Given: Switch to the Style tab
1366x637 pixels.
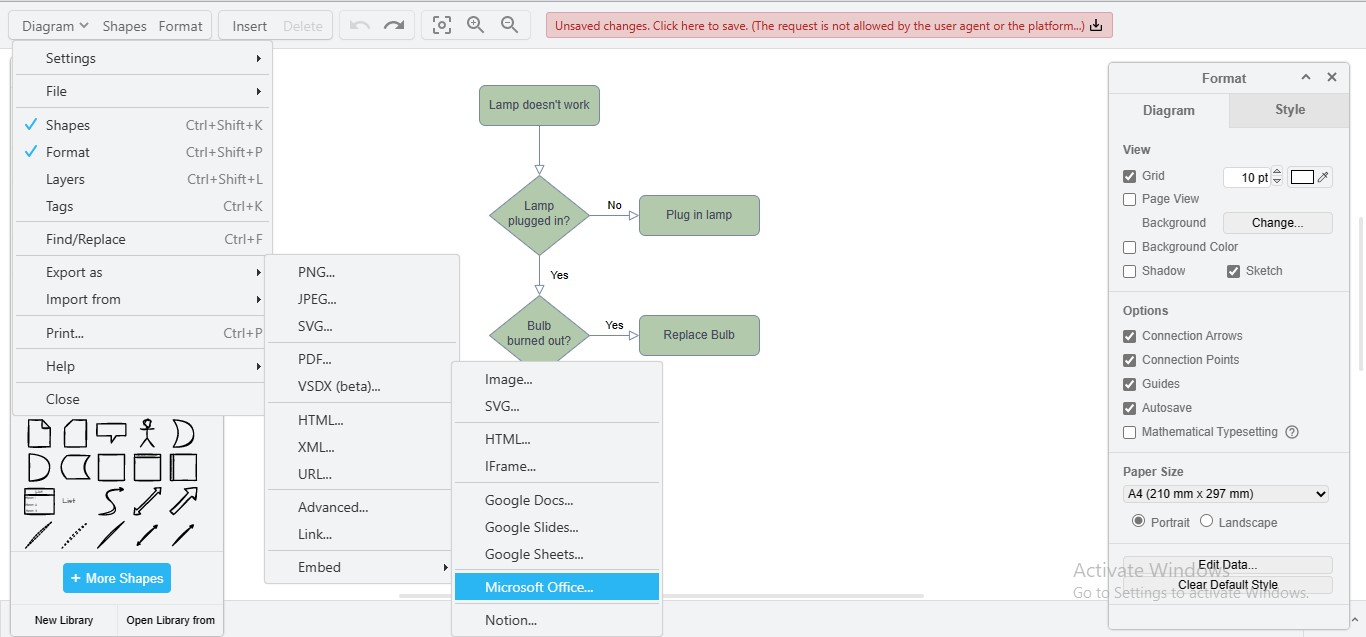Looking at the screenshot, I should (1289, 110).
